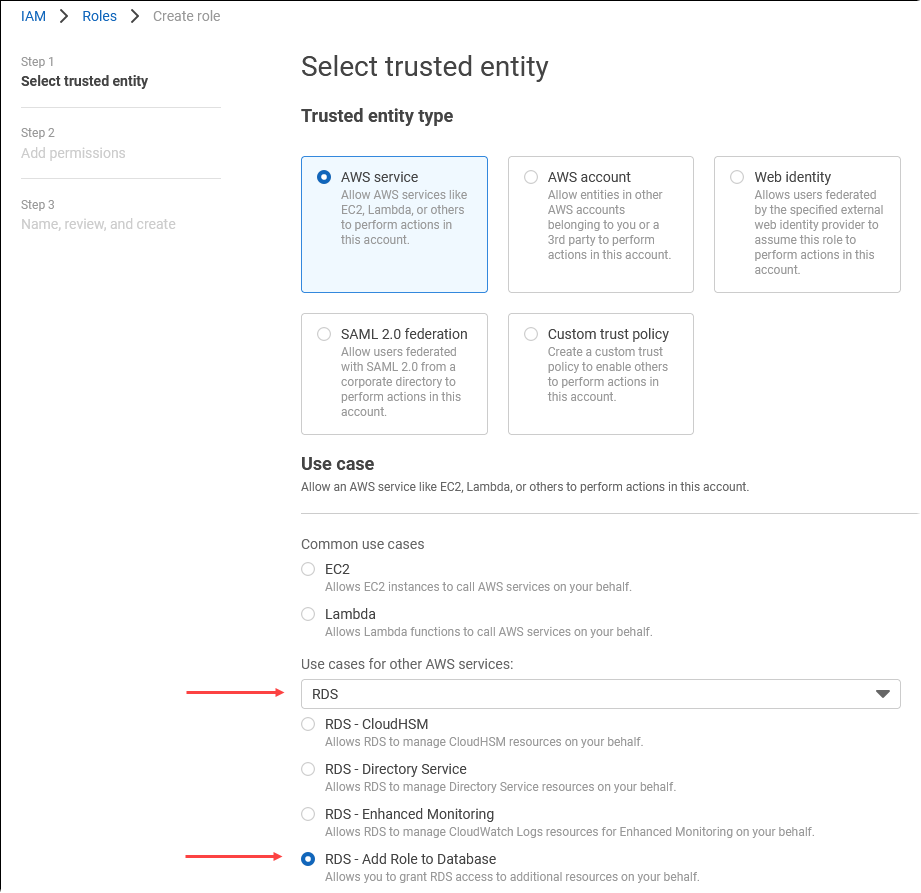Select the AWS account trusted entity type

click(531, 177)
